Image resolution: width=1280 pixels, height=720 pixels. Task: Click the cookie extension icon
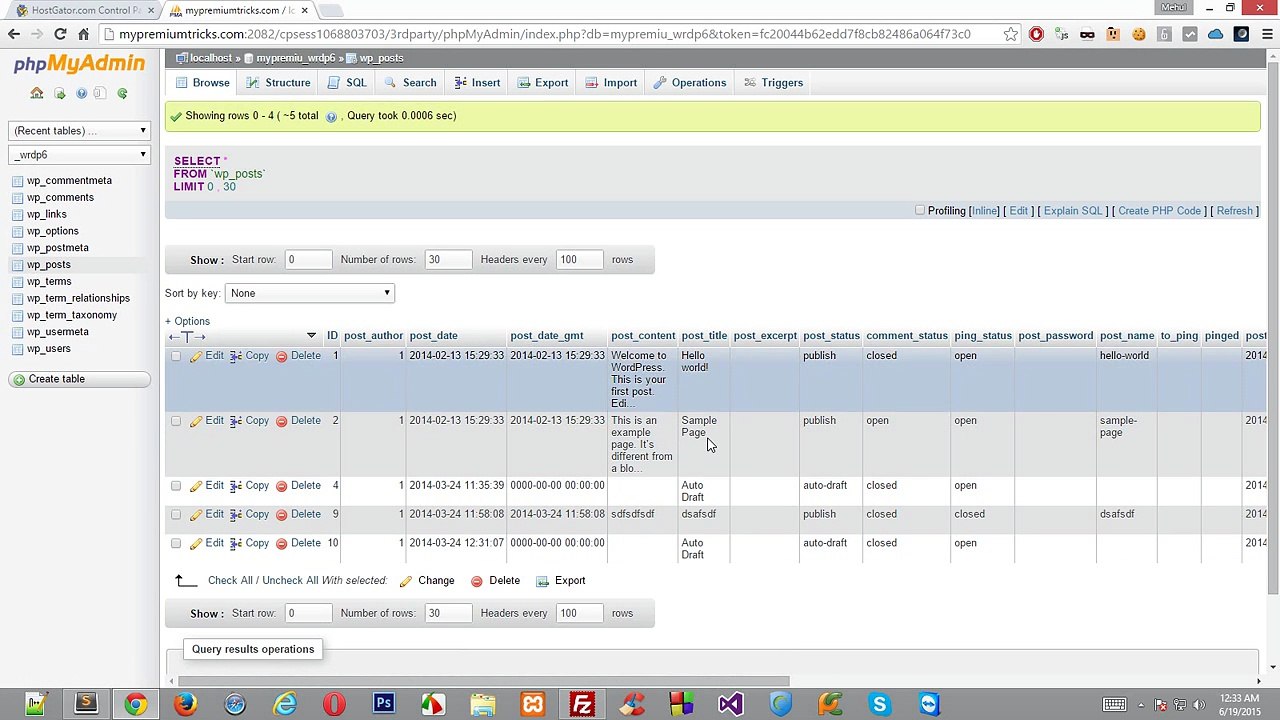point(1138,34)
